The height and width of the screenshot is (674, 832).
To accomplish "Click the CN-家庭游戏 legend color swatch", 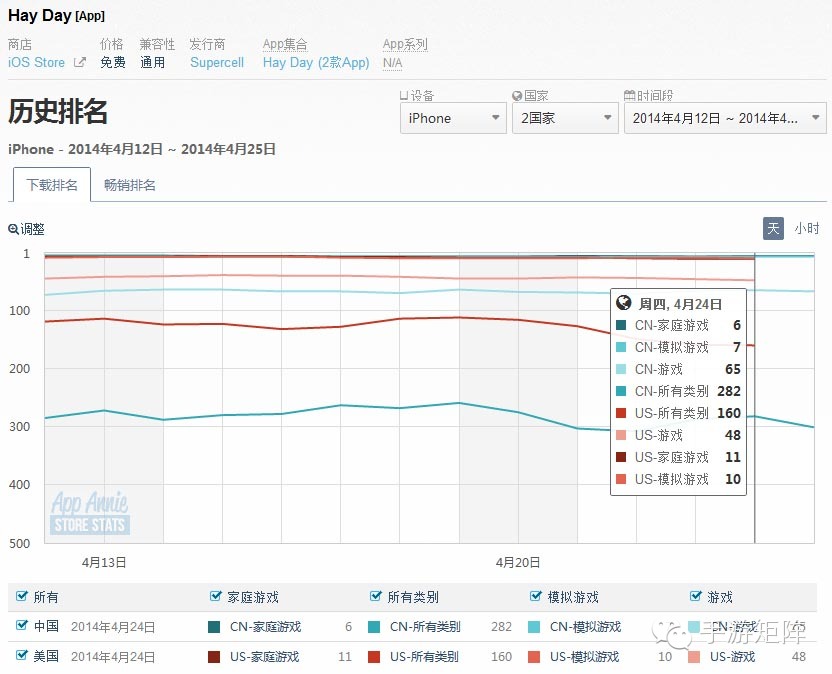I will [x=214, y=627].
